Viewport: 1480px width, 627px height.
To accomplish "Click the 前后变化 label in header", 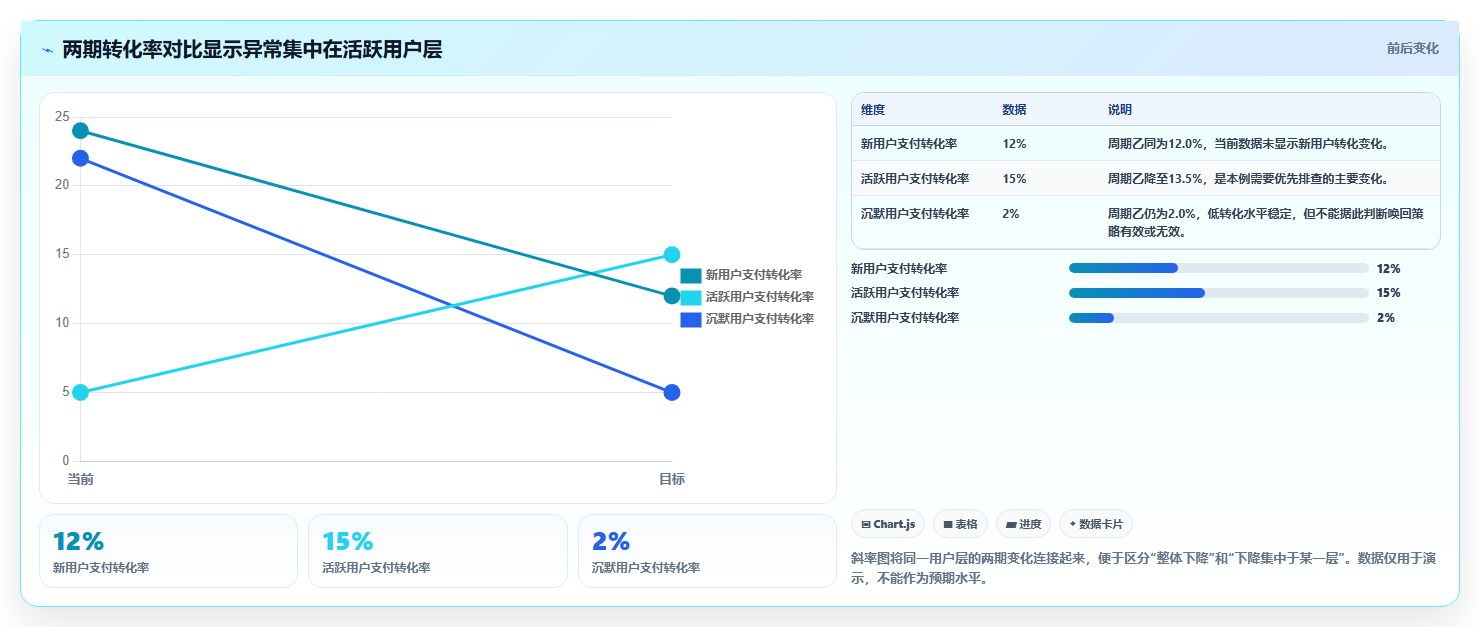I will 1412,48.
